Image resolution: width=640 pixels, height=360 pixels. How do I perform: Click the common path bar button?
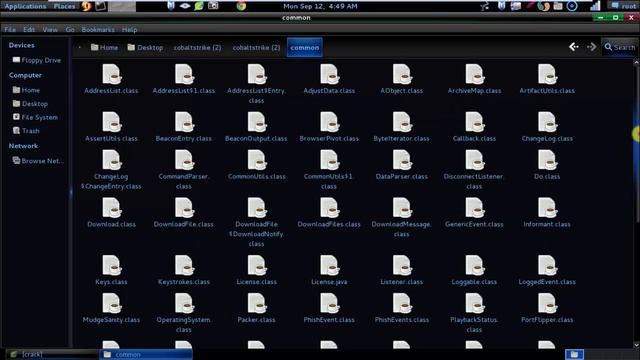point(305,47)
